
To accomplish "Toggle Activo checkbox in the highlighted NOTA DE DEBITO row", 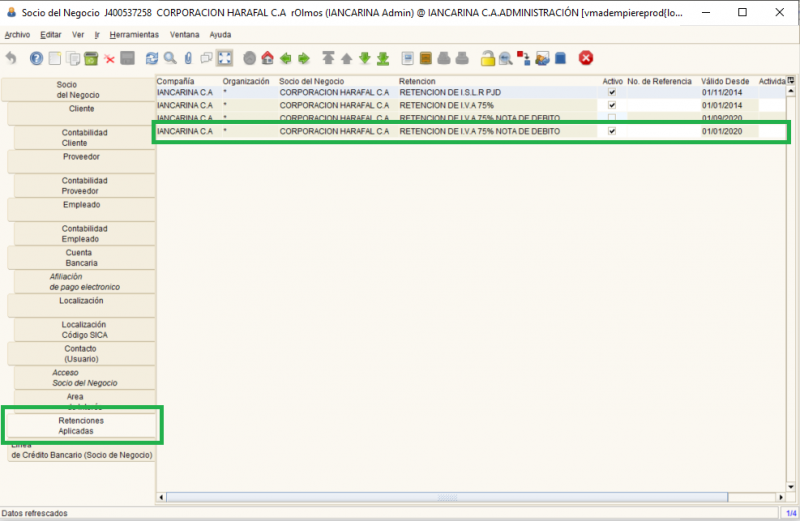I will tap(611, 131).
